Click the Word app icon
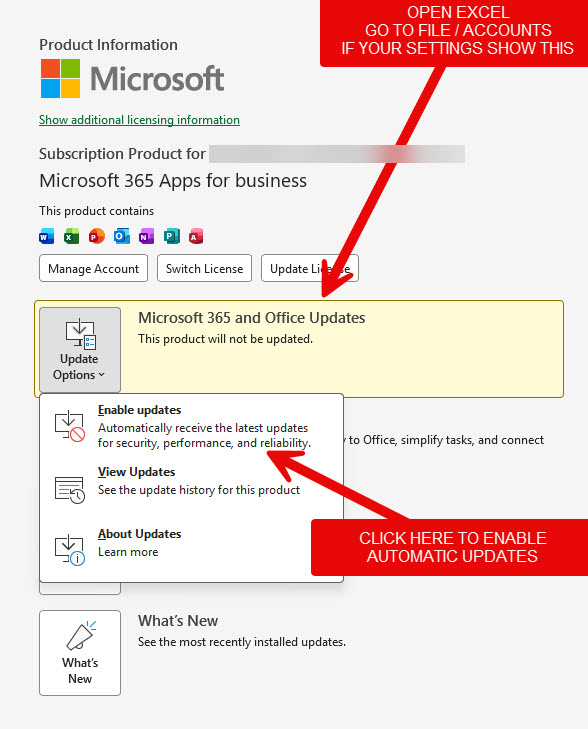 (x=46, y=236)
